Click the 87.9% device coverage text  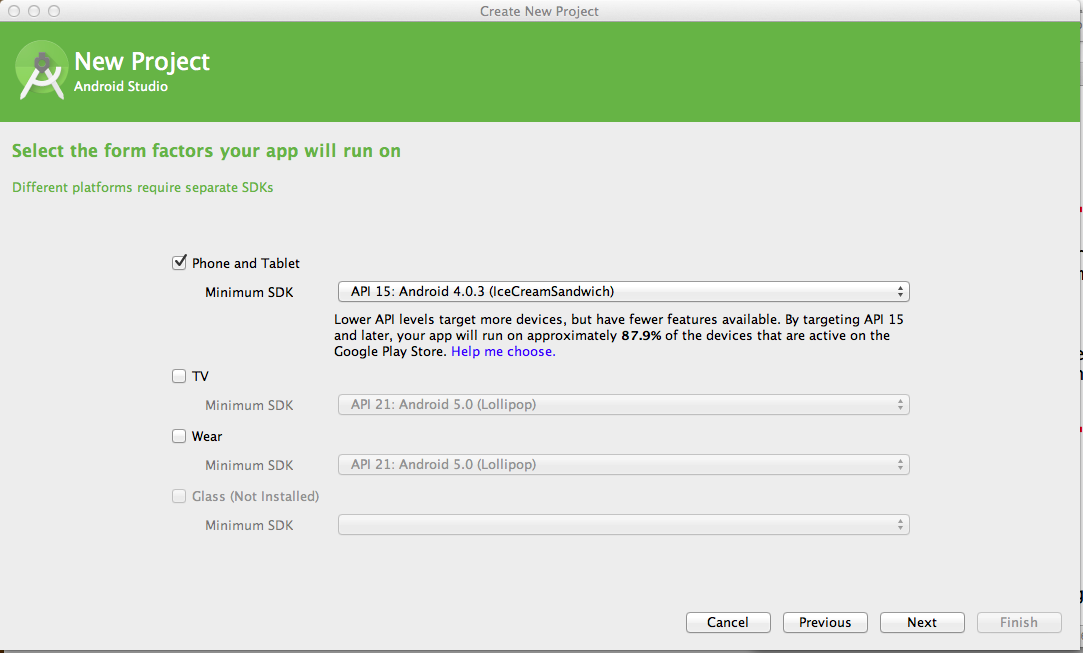click(x=641, y=336)
